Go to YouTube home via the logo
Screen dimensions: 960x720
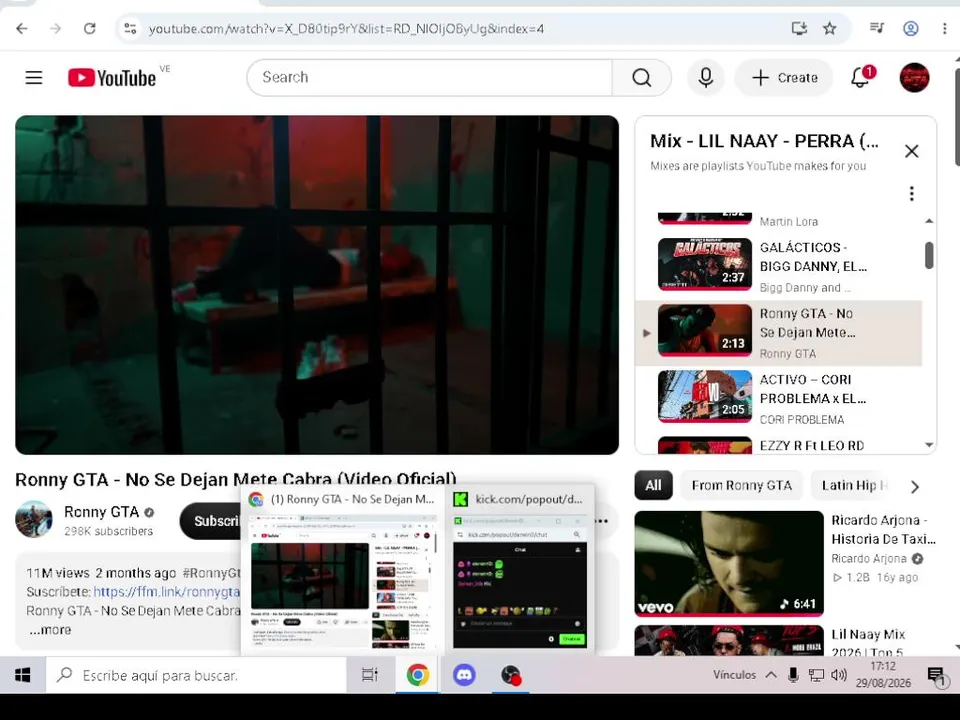click(112, 78)
